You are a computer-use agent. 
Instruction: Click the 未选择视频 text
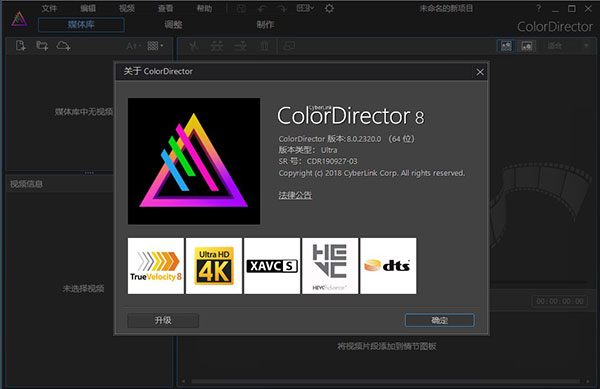pos(83,288)
